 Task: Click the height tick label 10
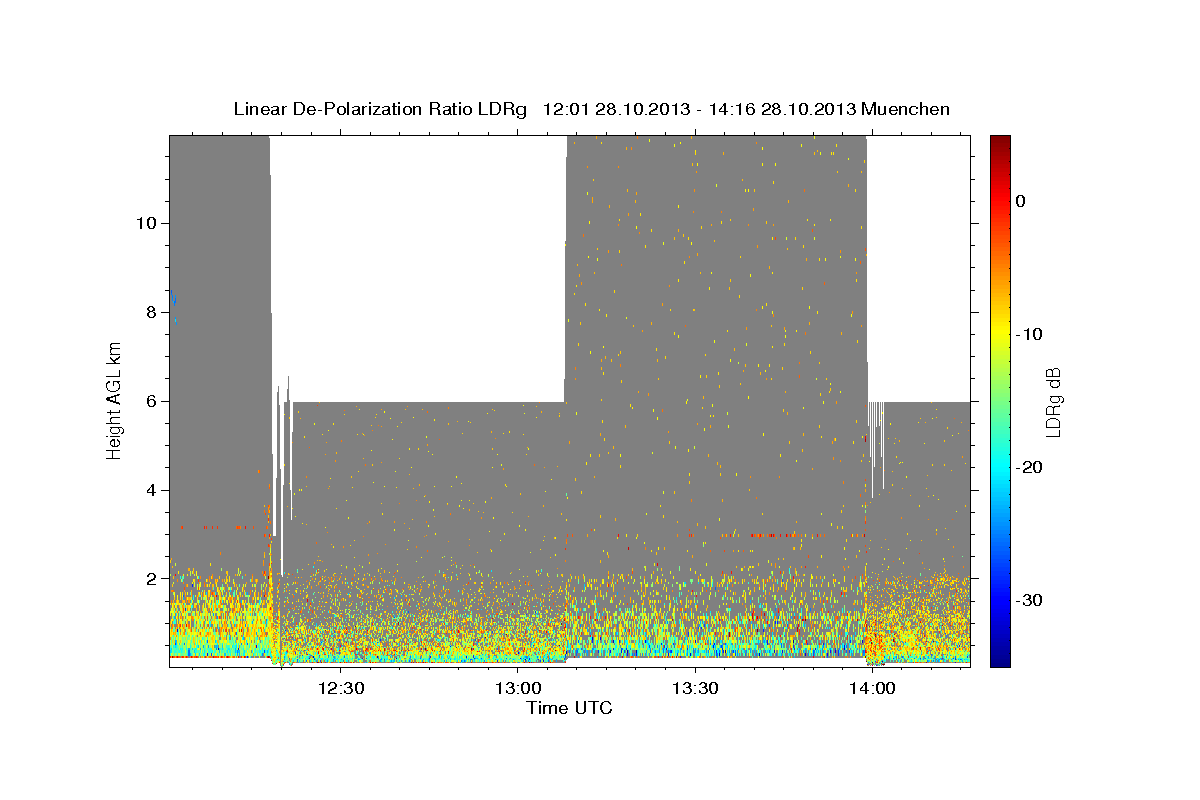click(x=145, y=223)
